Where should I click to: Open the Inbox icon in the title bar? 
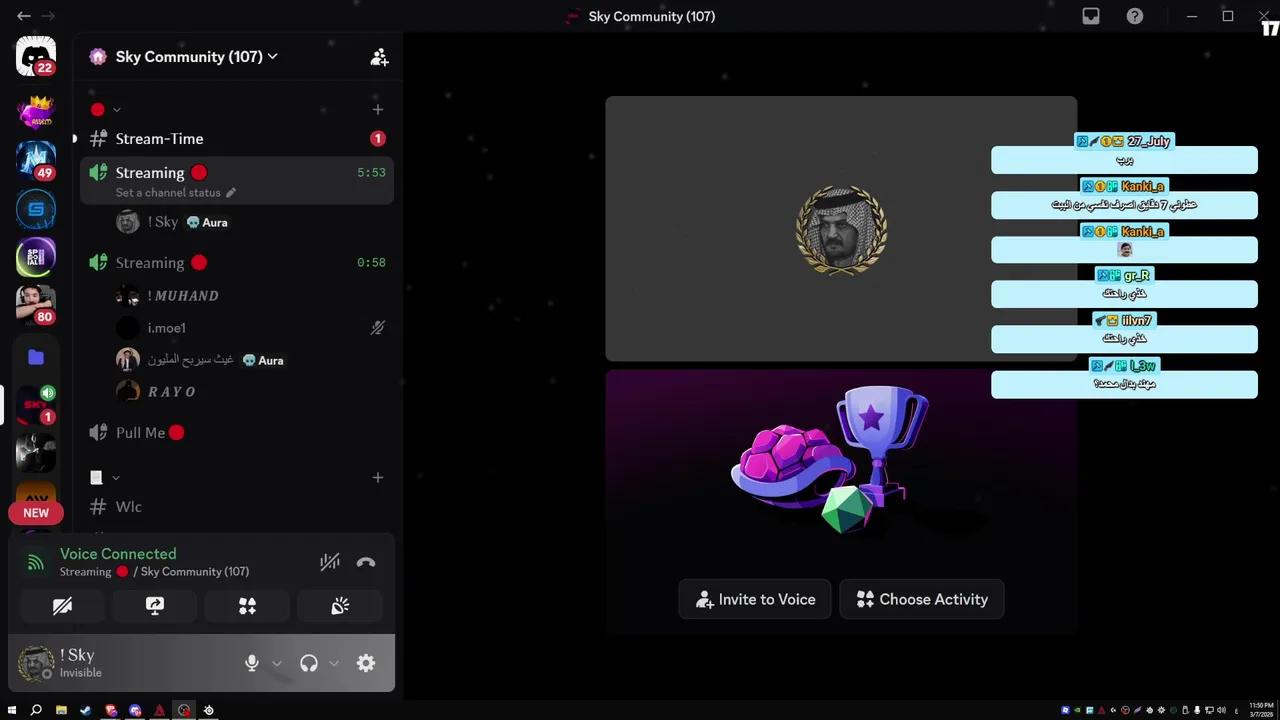pyautogui.click(x=1091, y=16)
